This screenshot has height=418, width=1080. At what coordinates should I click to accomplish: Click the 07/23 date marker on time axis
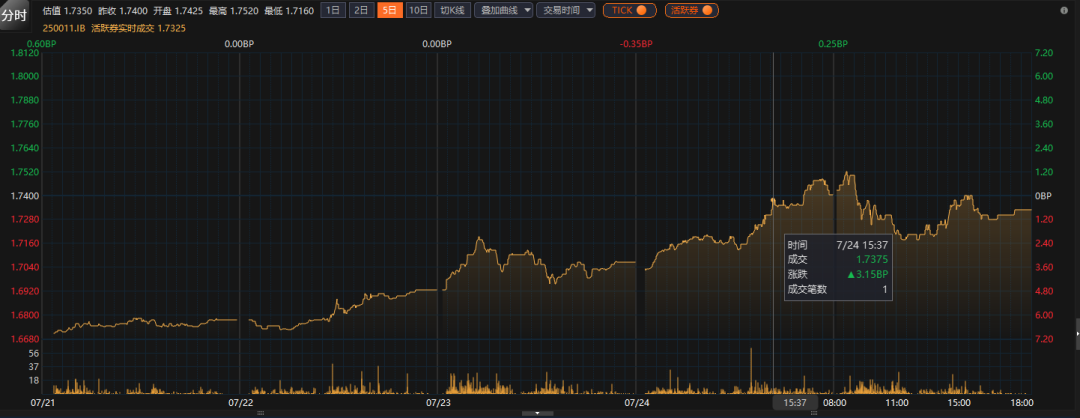point(438,402)
